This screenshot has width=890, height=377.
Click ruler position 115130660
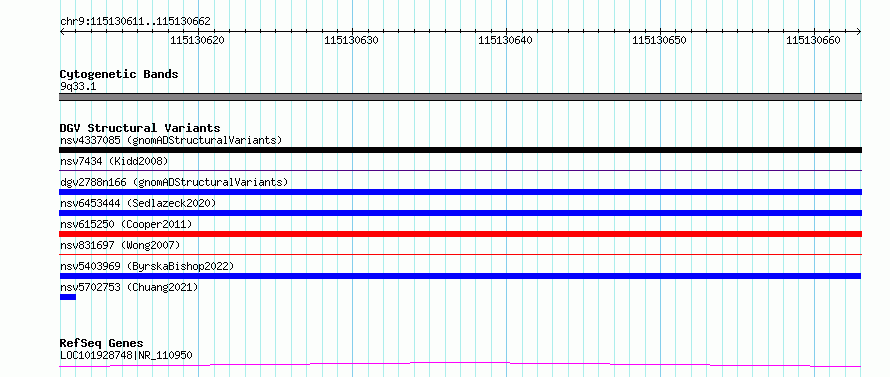tap(813, 40)
